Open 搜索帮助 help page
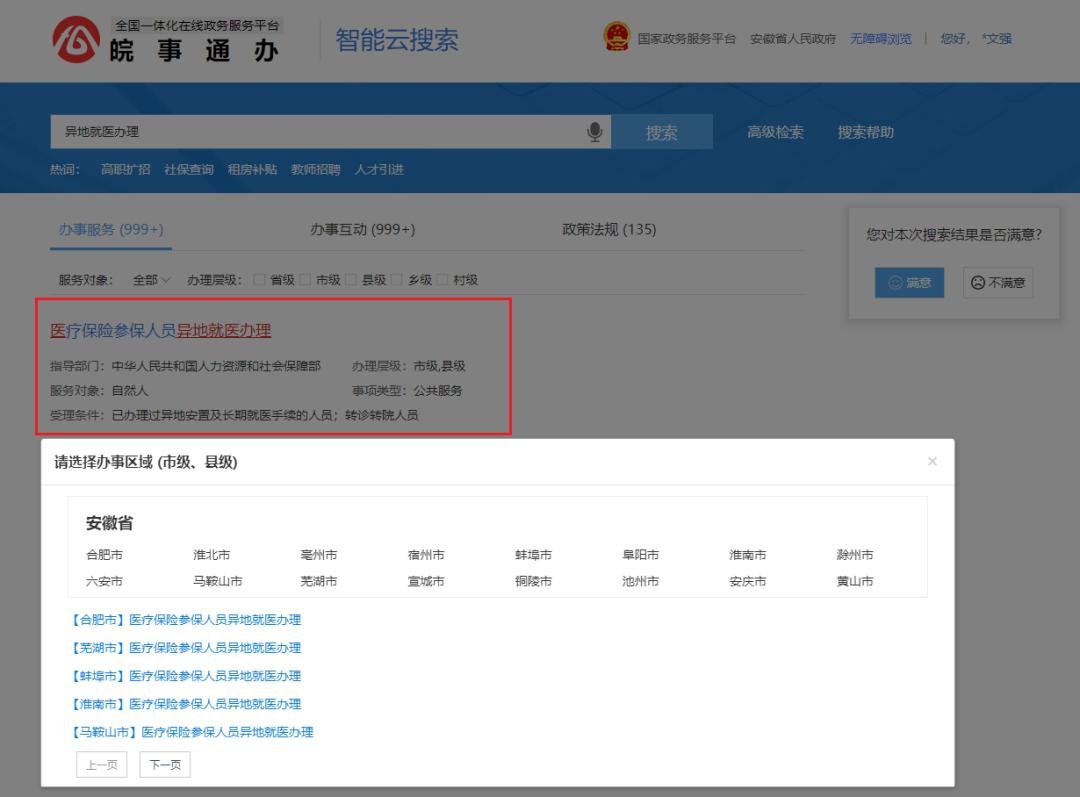 point(864,131)
